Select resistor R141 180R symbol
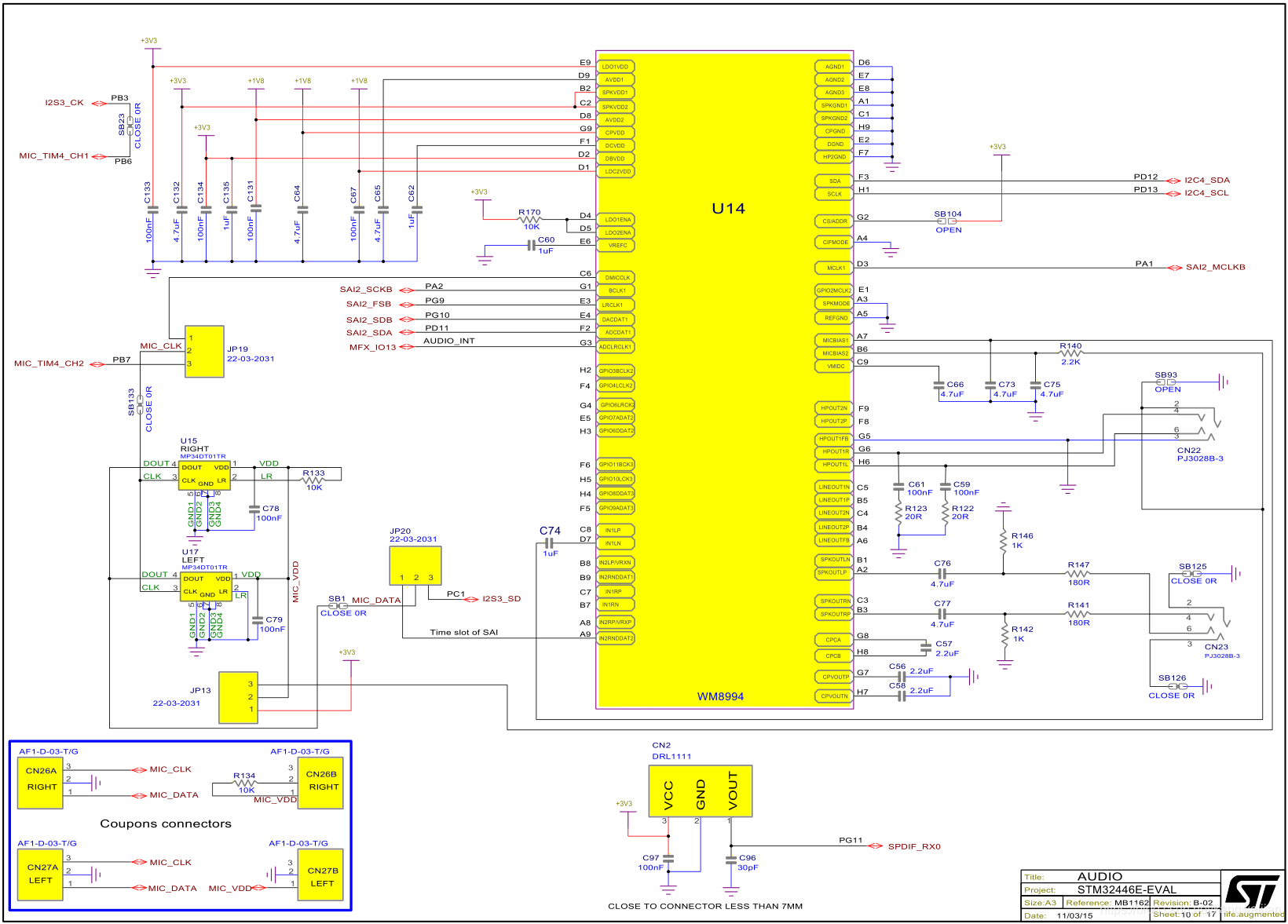Viewport: 1288px width, 924px height. pos(1078,614)
